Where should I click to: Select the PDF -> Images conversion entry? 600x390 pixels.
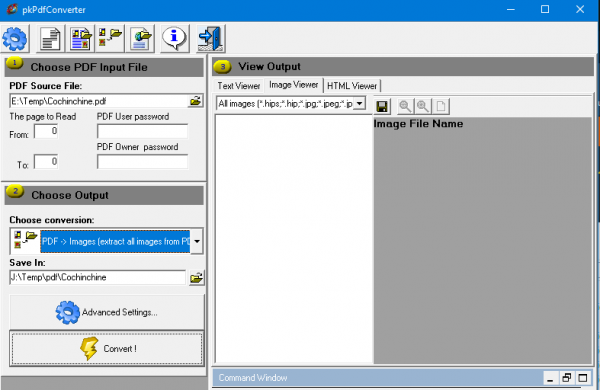[x=115, y=242]
